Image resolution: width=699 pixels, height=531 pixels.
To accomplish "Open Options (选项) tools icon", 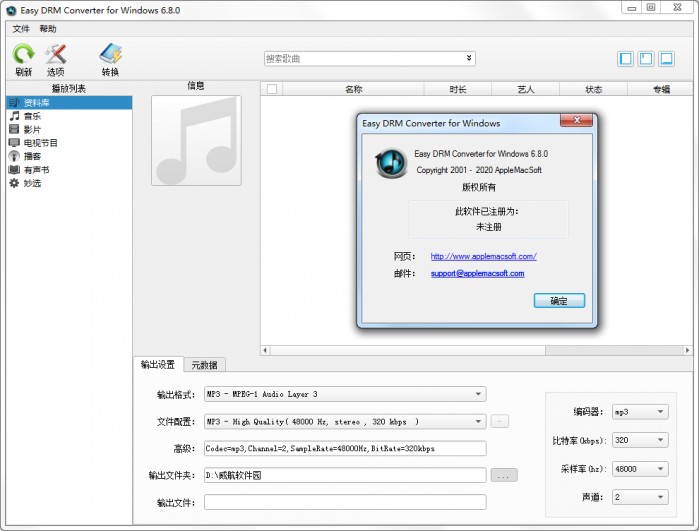I will click(56, 54).
